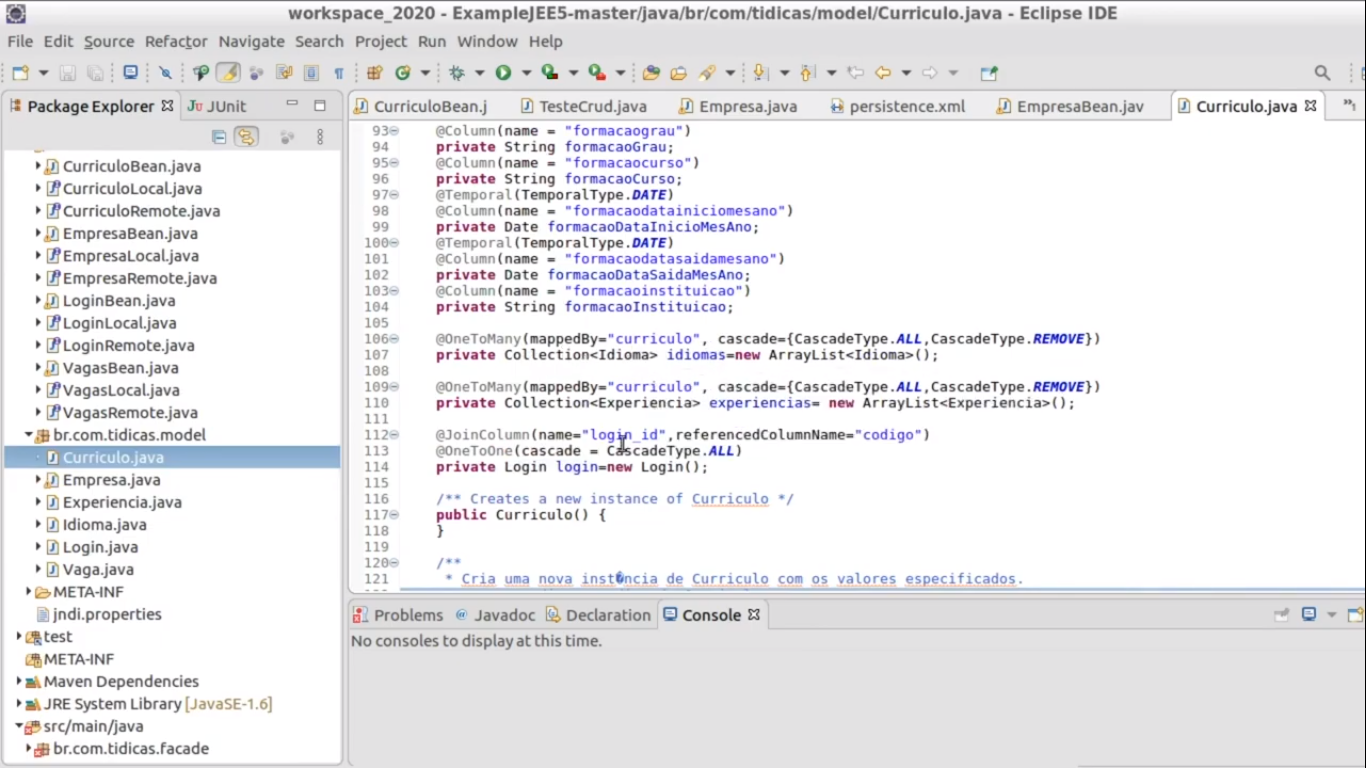The image size is (1366, 768).
Task: Toggle Link with Editor in Package Explorer
Action: click(246, 137)
